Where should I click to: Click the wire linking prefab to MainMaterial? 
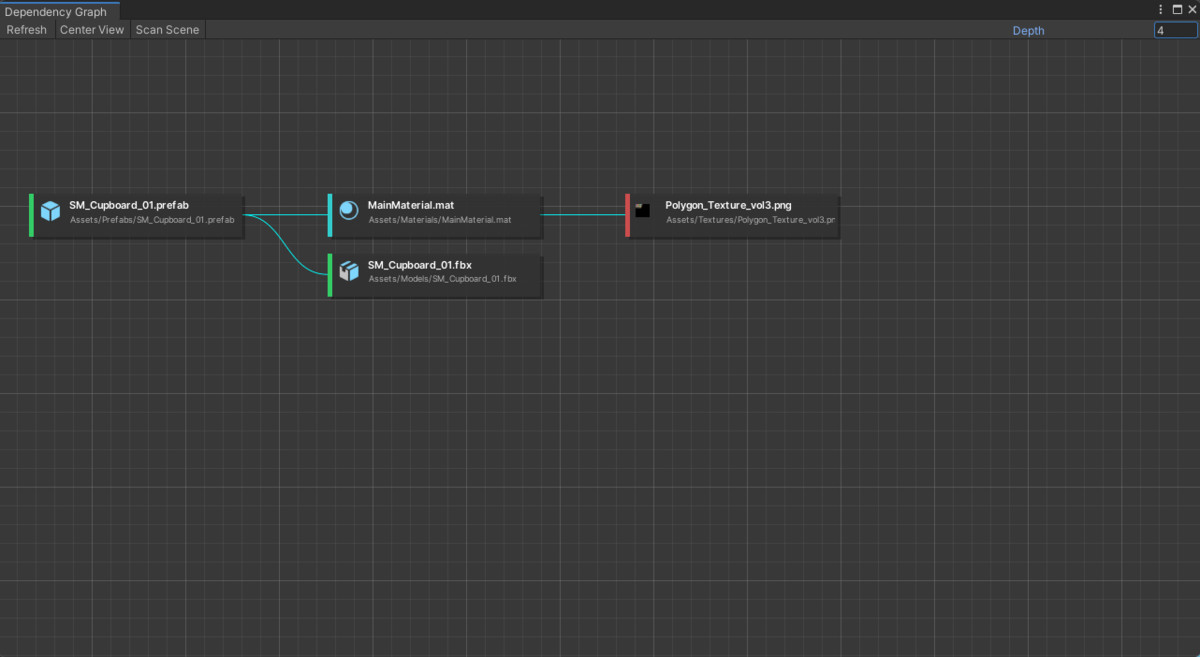[x=287, y=215]
